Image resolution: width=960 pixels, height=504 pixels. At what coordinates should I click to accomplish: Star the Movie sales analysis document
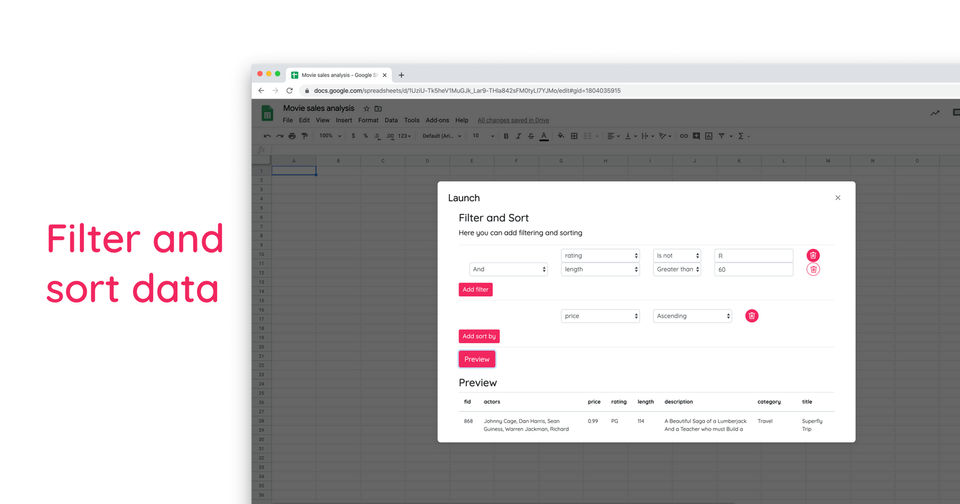[366, 108]
